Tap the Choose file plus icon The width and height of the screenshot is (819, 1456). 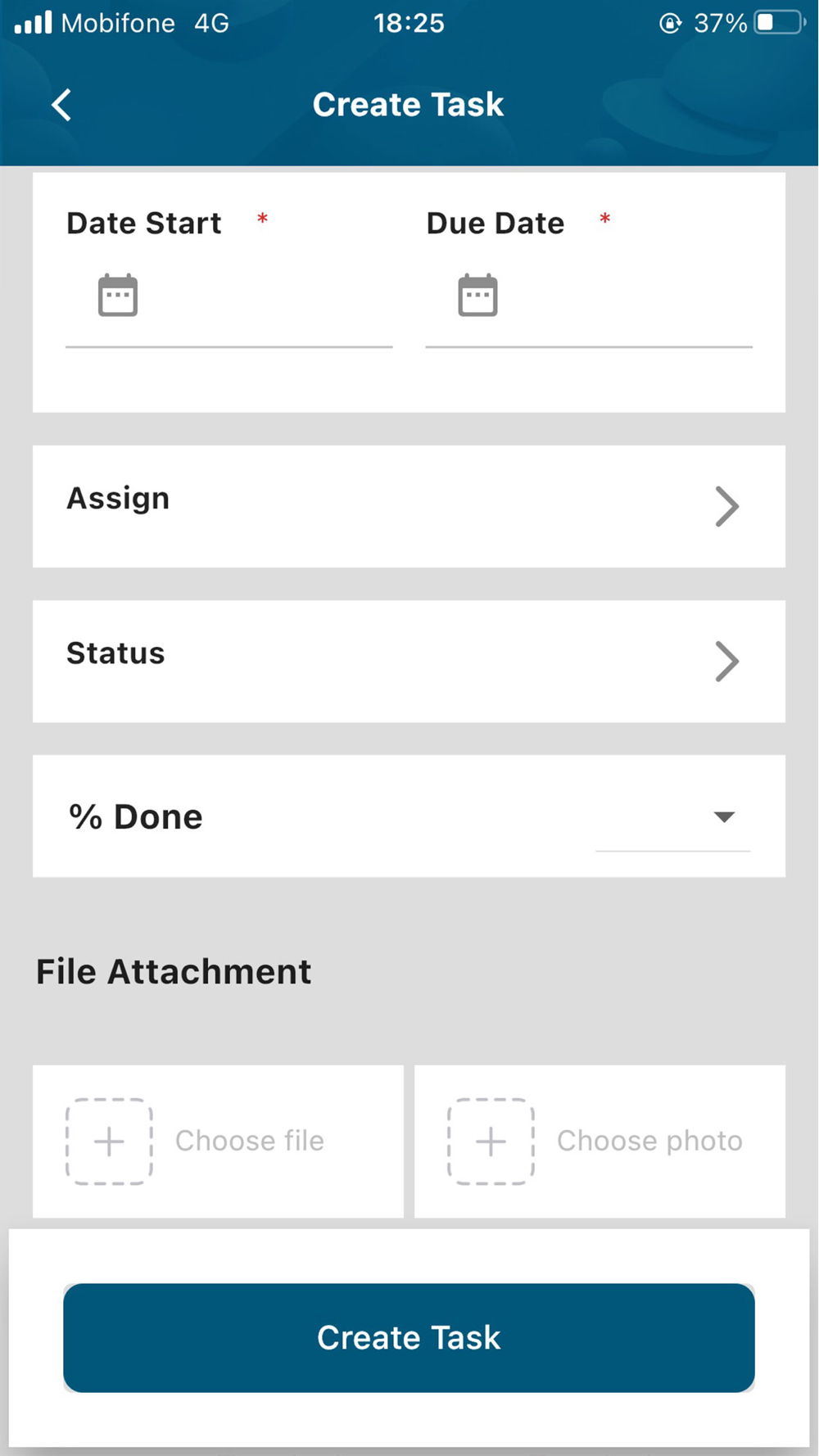[109, 1142]
